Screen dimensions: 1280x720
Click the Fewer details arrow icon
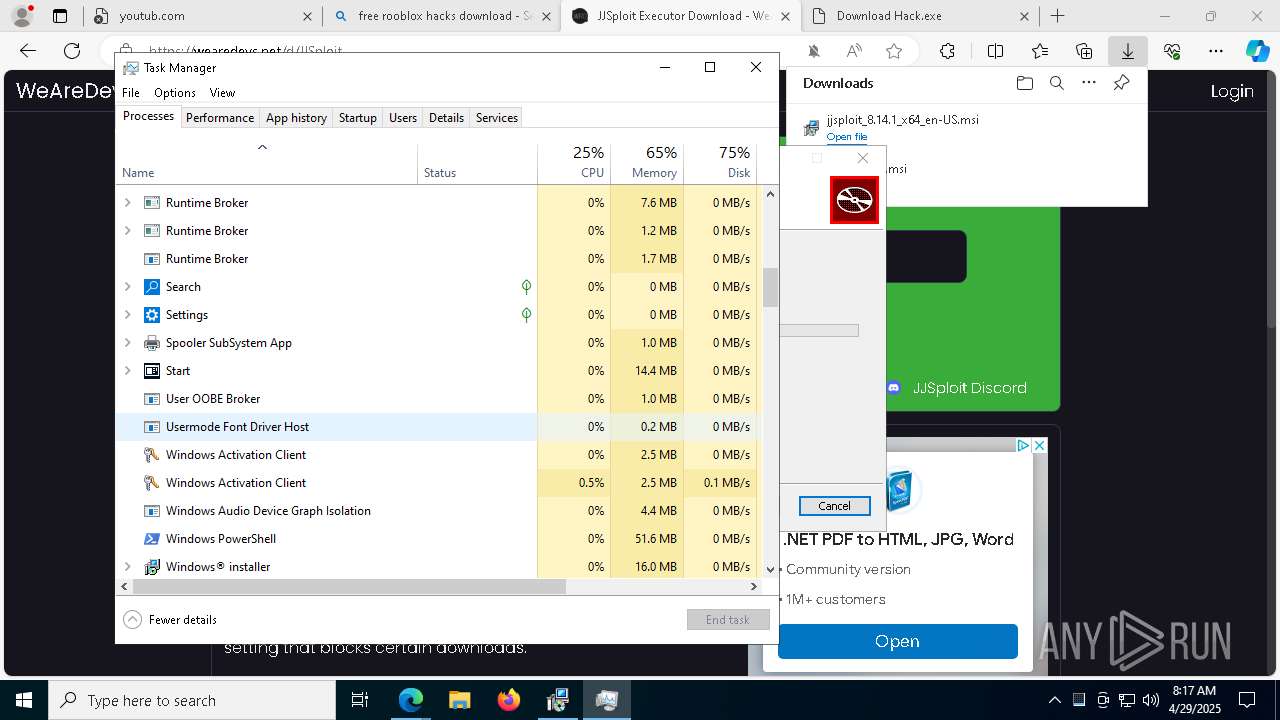coord(132,619)
